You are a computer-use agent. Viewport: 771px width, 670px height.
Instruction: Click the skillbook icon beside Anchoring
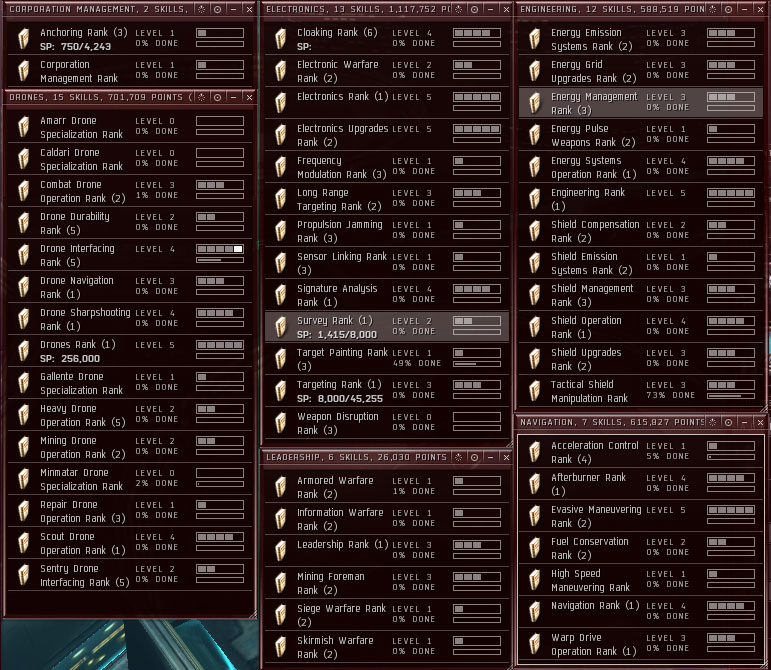[x=23, y=38]
